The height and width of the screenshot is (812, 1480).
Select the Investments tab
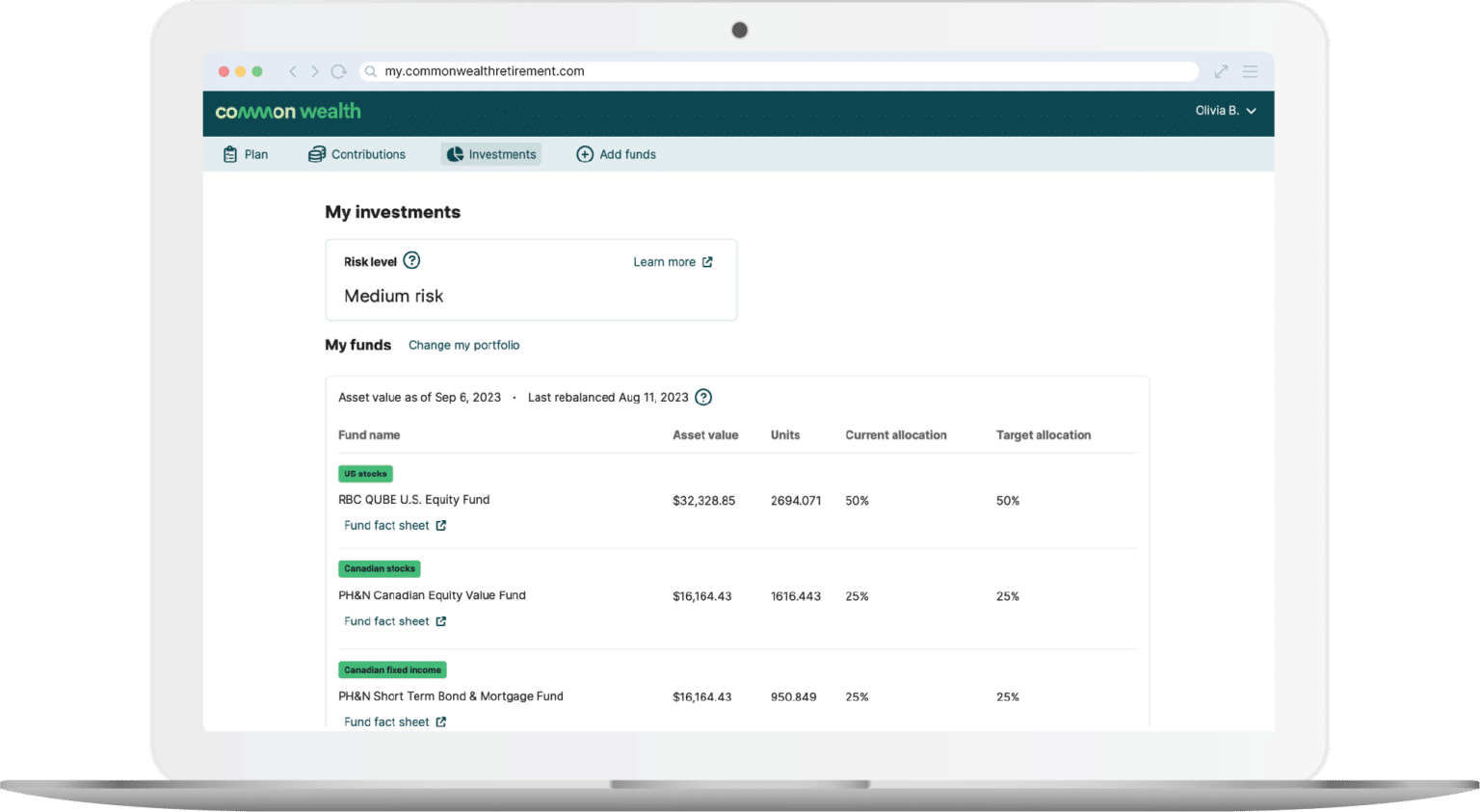coord(491,154)
